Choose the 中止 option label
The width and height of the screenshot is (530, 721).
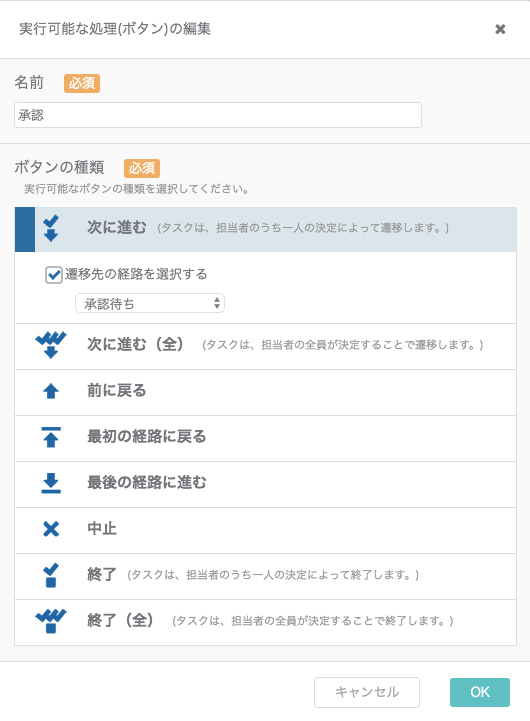(x=102, y=528)
